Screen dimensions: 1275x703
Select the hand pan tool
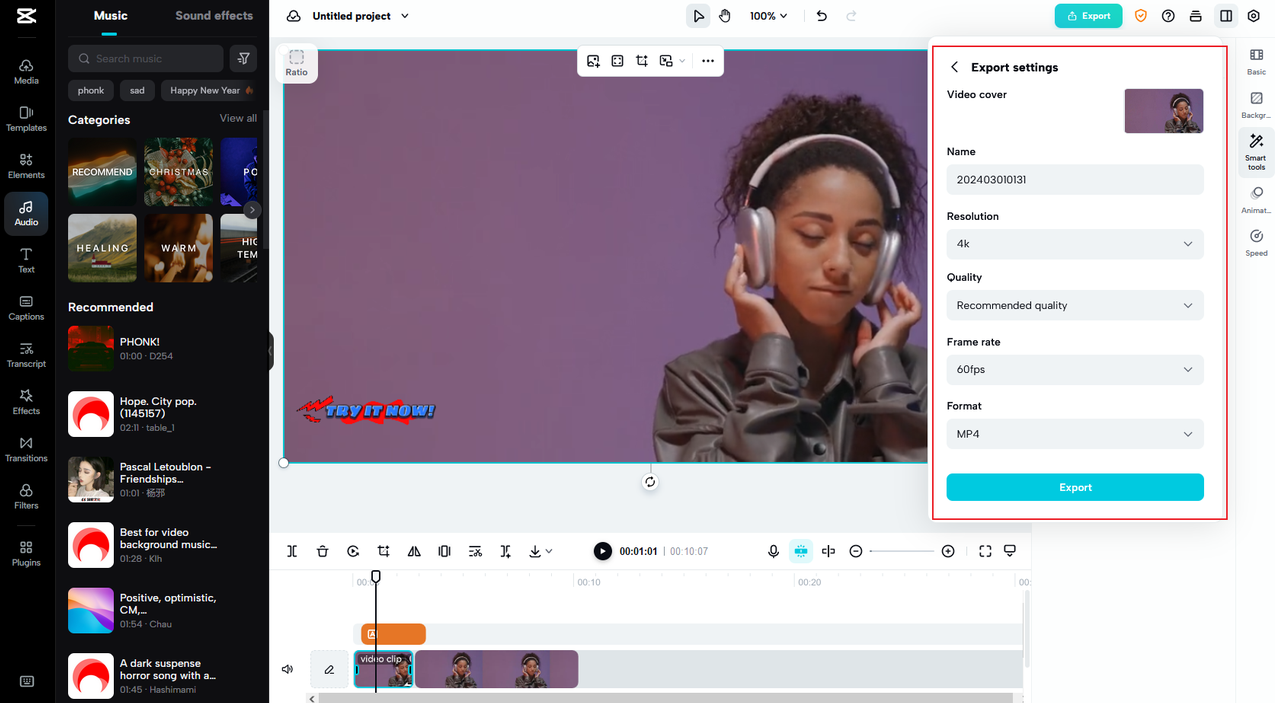[x=725, y=16]
